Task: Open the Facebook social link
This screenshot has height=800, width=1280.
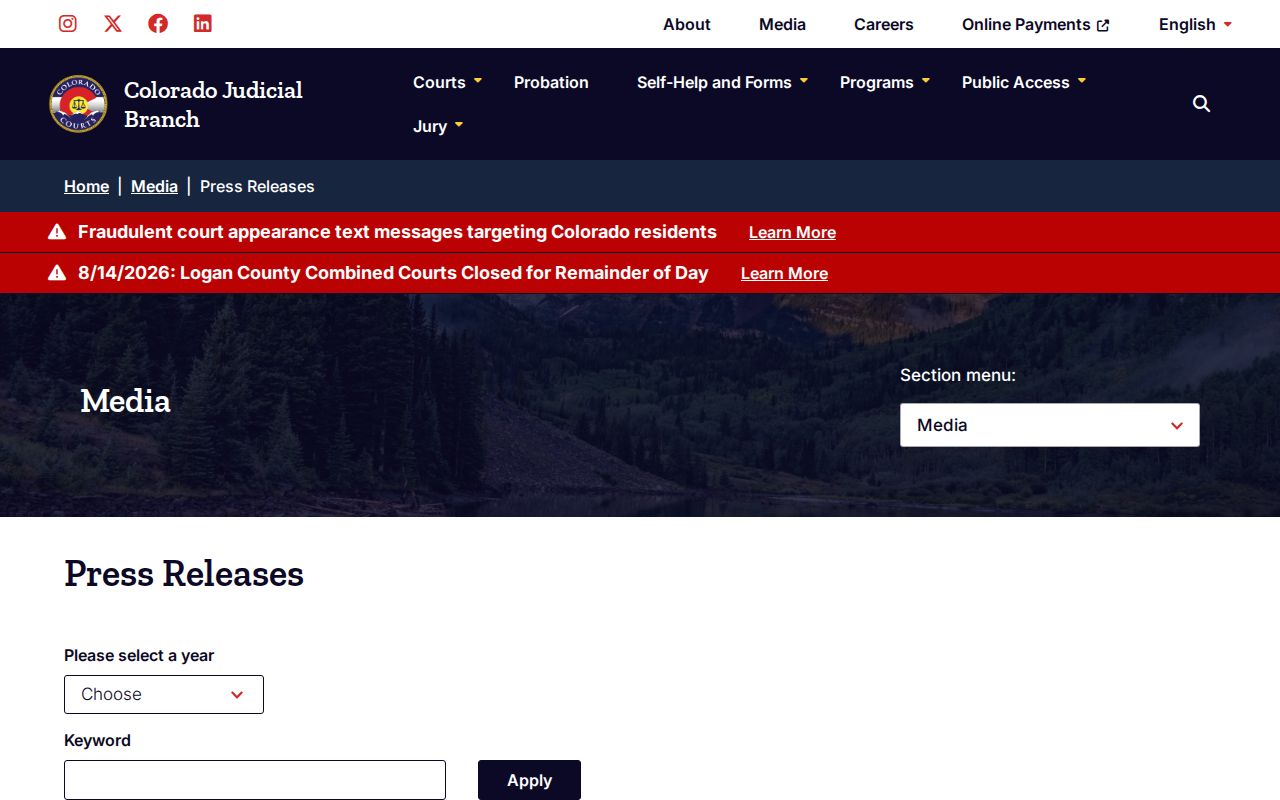Action: [x=158, y=23]
